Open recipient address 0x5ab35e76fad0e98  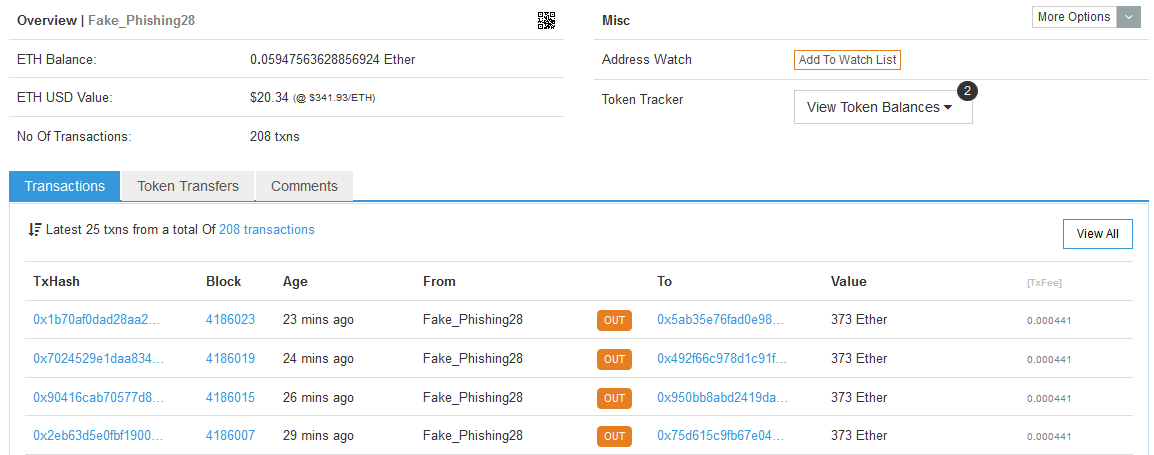coord(720,320)
